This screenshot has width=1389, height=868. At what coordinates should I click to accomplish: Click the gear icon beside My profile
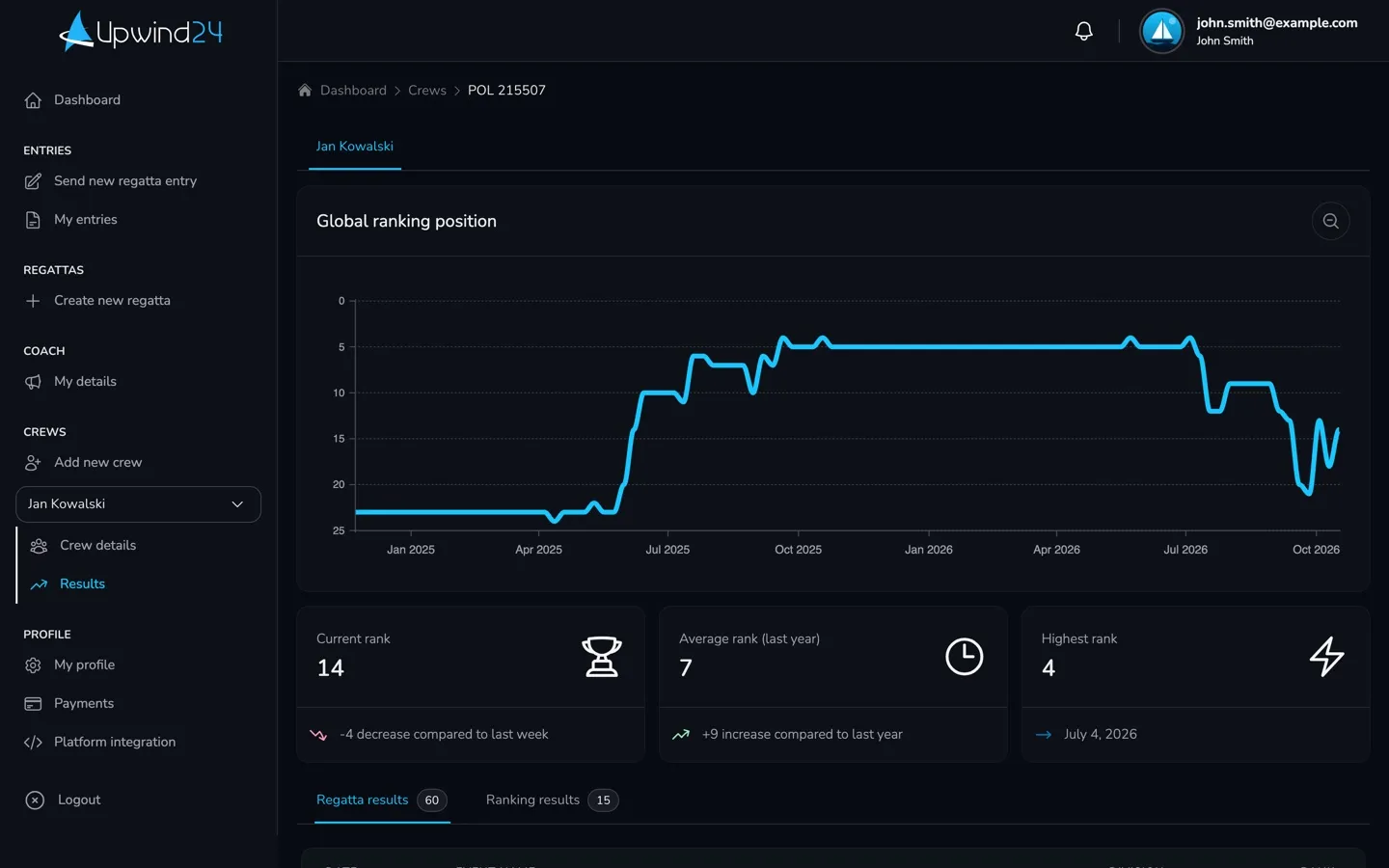(x=33, y=665)
